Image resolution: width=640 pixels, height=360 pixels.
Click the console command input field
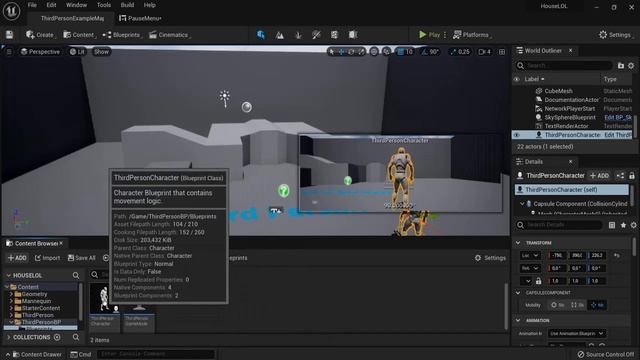(156, 354)
